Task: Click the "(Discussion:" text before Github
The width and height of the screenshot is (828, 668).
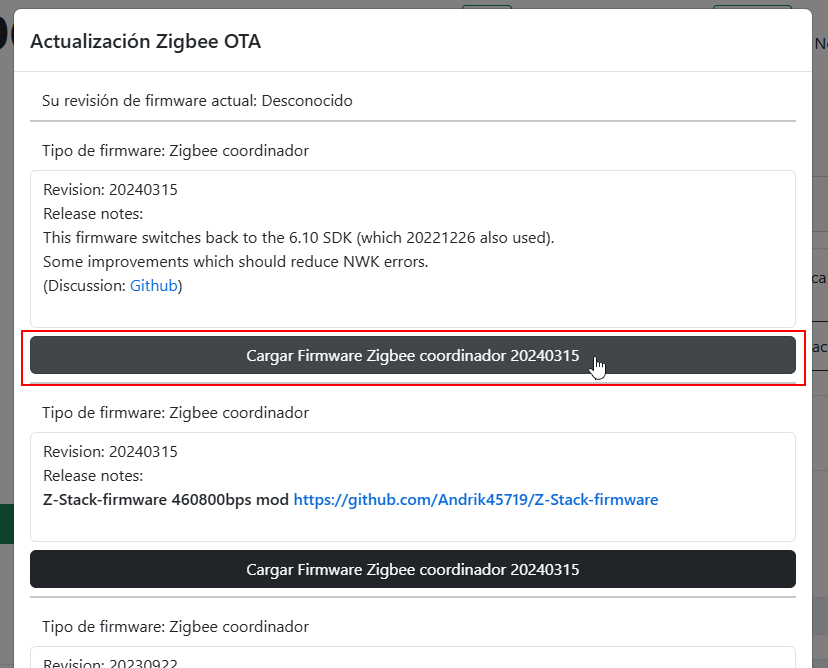Action: click(84, 286)
